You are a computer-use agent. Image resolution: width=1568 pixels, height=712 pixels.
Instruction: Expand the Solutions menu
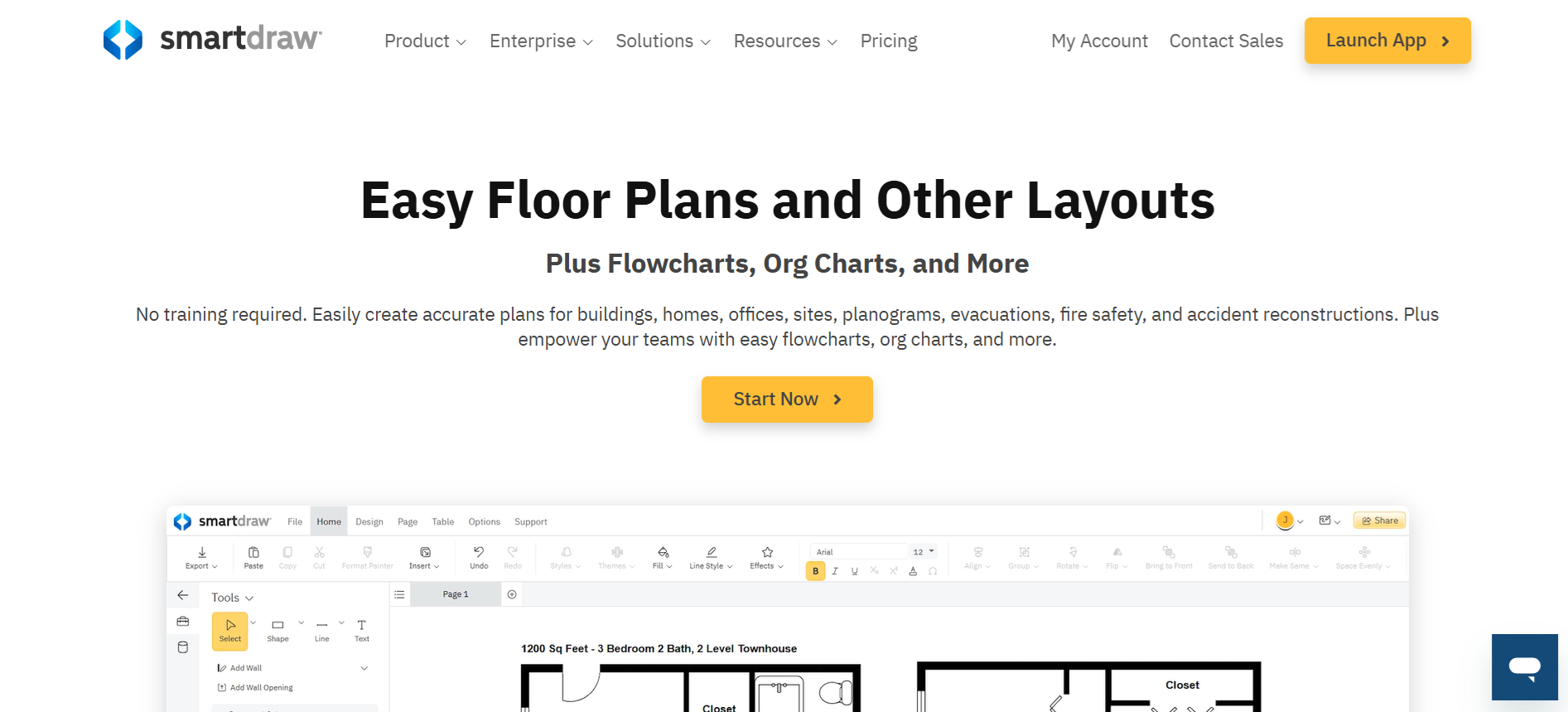663,41
